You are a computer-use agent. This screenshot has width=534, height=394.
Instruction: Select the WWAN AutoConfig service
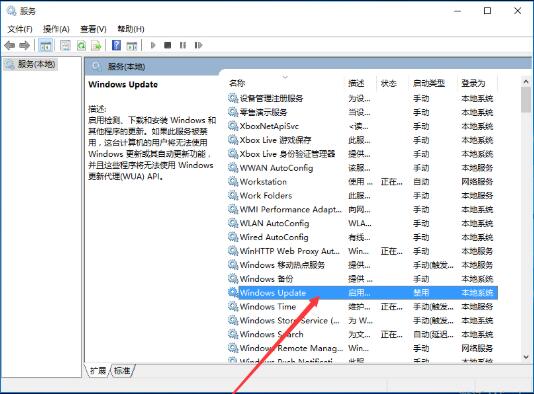coord(362,168)
